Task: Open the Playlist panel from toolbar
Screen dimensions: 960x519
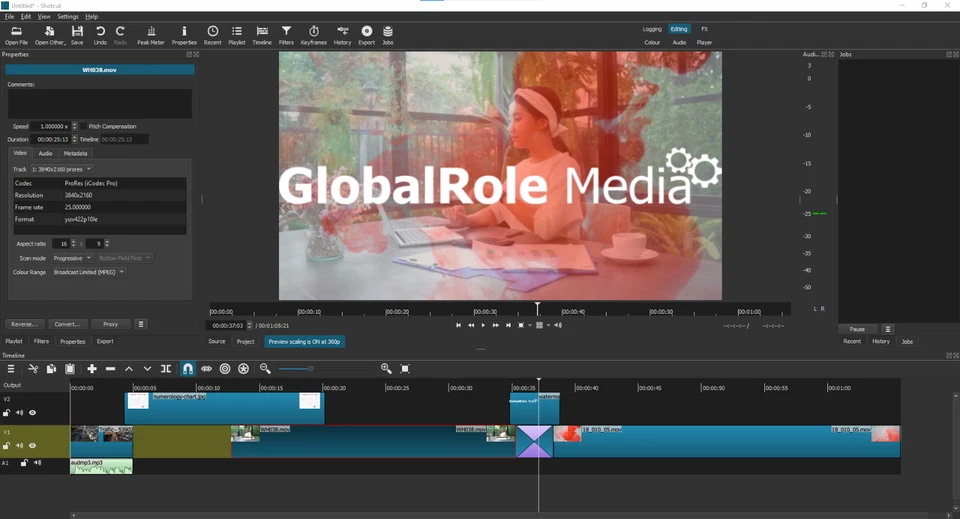Action: point(237,35)
